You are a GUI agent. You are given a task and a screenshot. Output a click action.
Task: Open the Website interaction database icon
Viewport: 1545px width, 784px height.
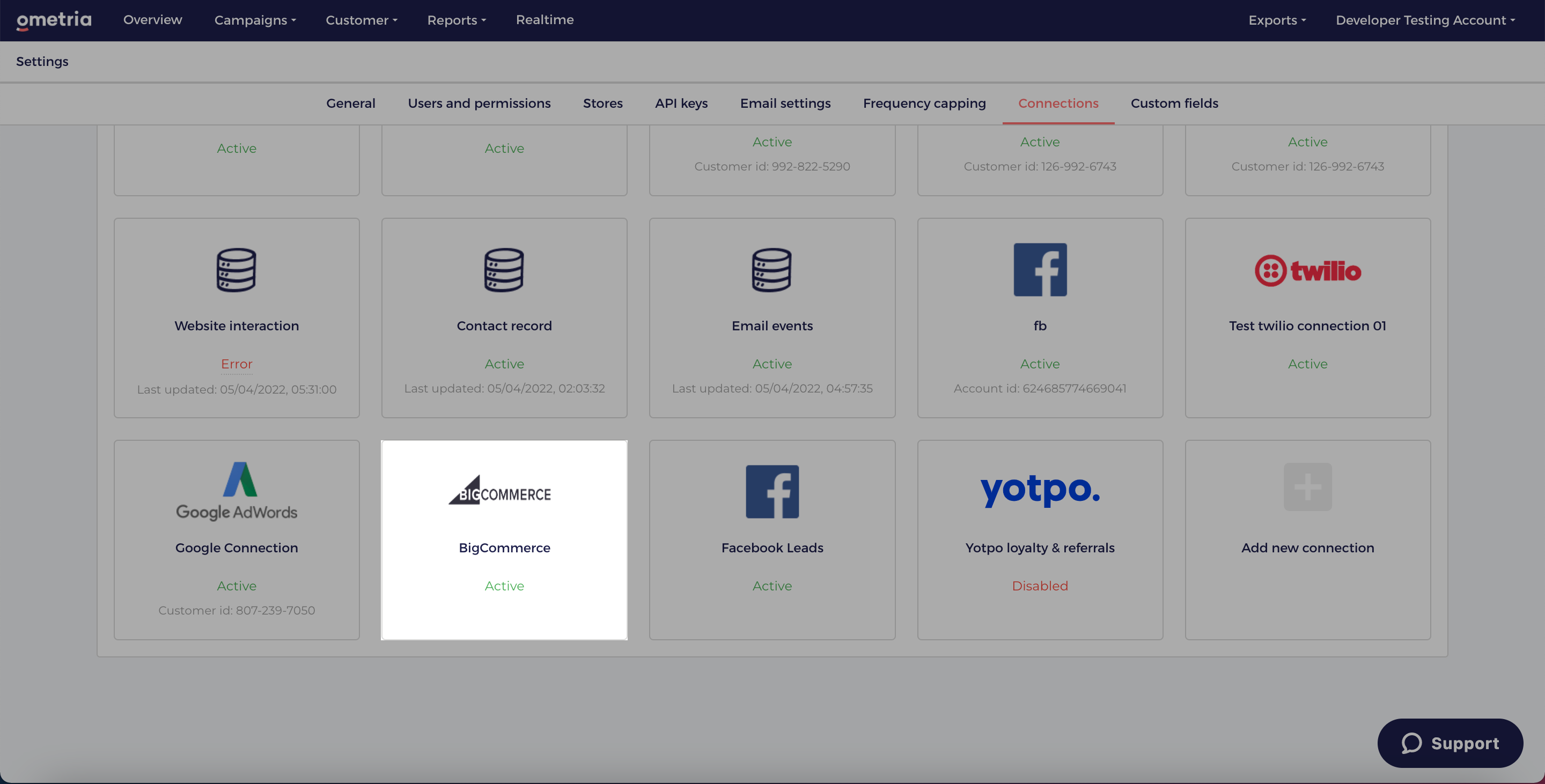tap(236, 270)
